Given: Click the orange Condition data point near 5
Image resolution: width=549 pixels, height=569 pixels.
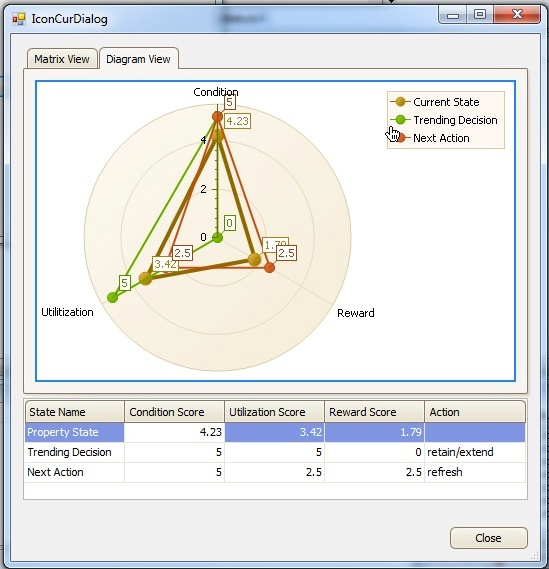Looking at the screenshot, I should click(217, 117).
